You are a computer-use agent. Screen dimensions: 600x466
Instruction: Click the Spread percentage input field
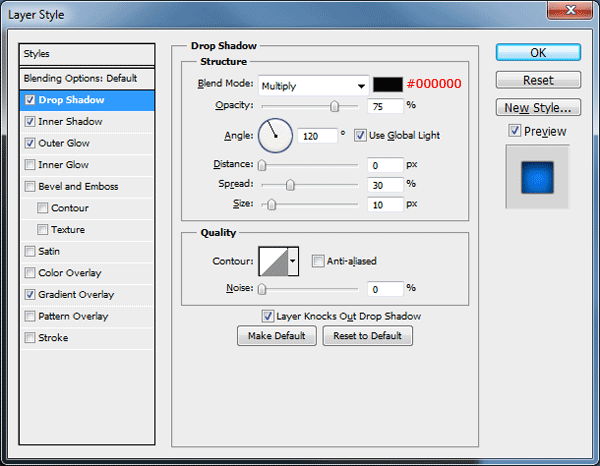385,185
